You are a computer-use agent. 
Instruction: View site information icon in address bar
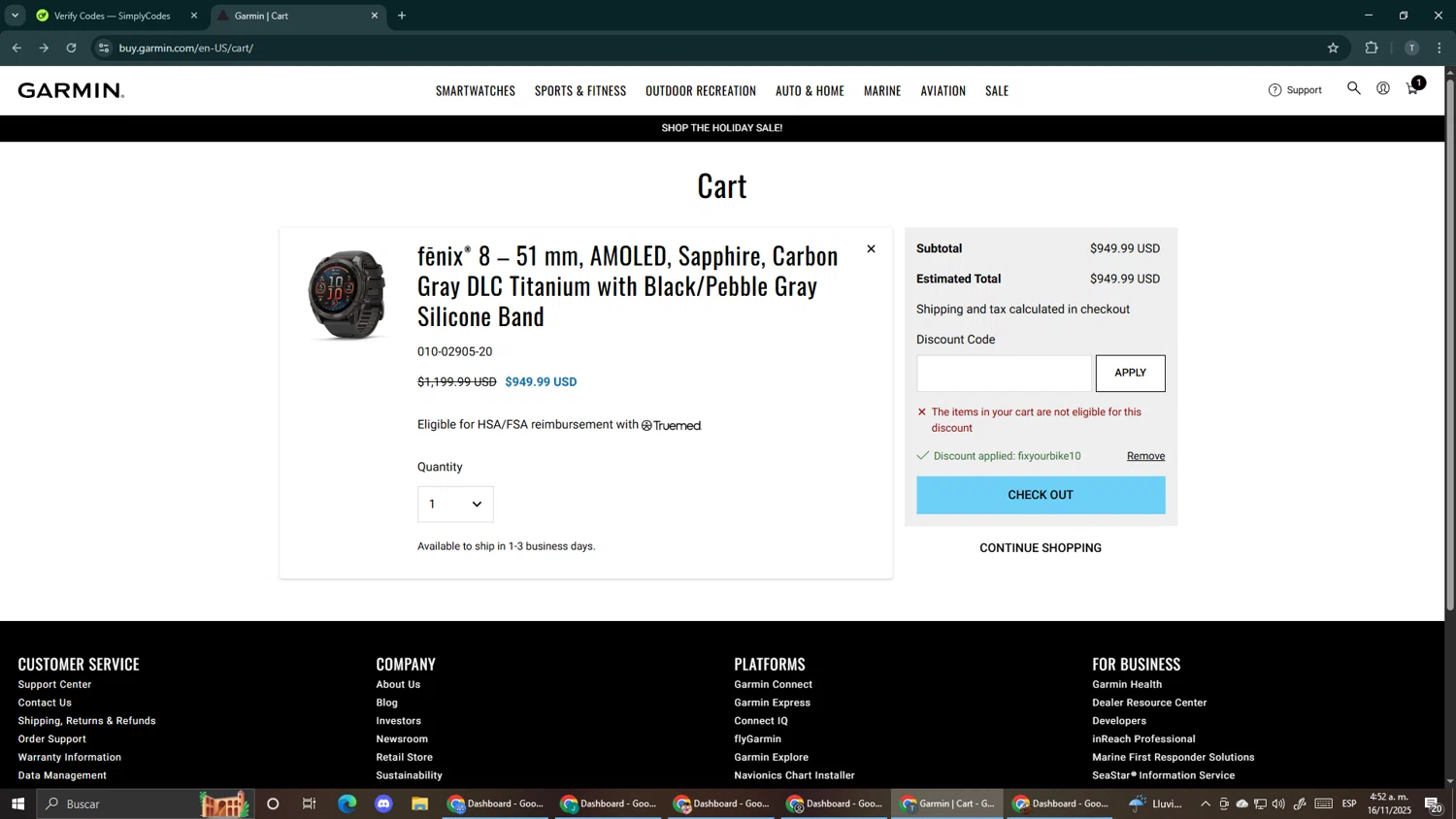pos(104,48)
